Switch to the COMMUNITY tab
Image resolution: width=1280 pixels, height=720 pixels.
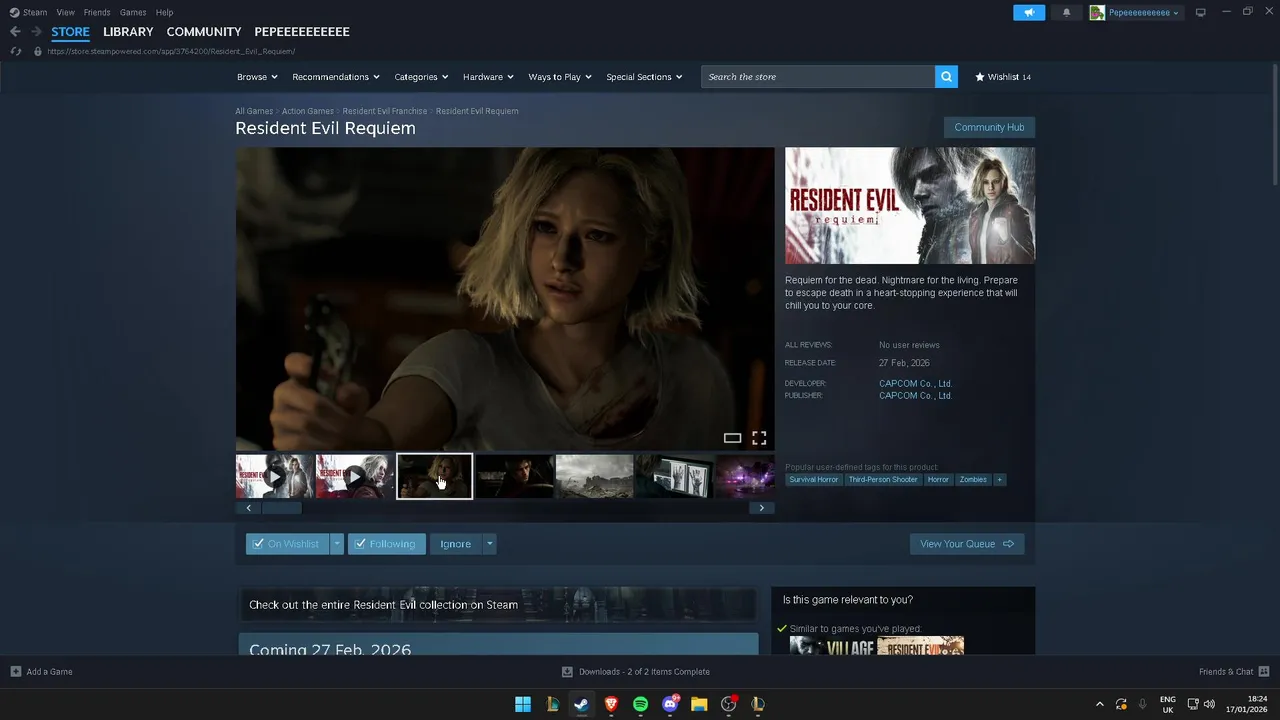click(204, 32)
